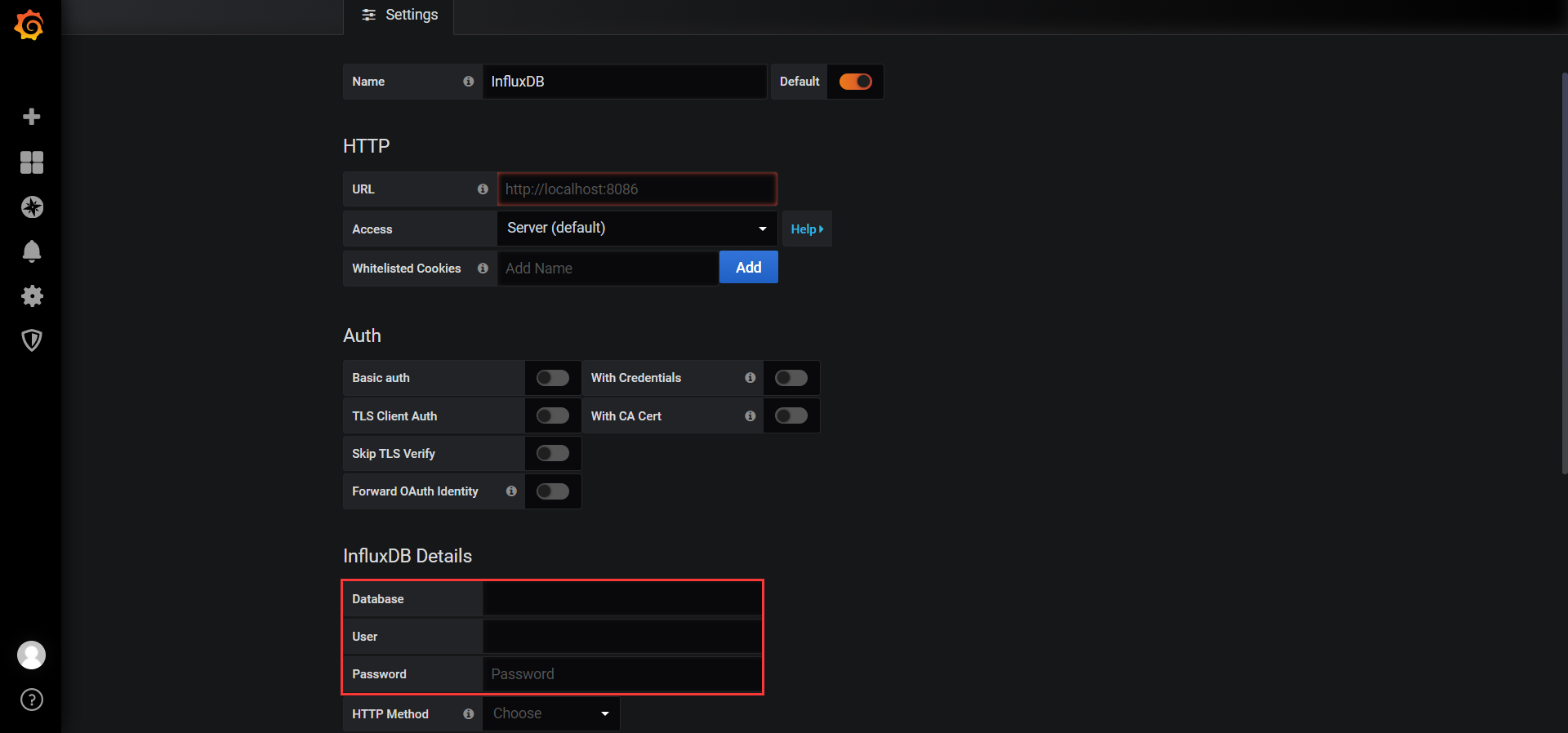Click the With CA Cert info icon
1568x733 pixels.
pyautogui.click(x=750, y=416)
